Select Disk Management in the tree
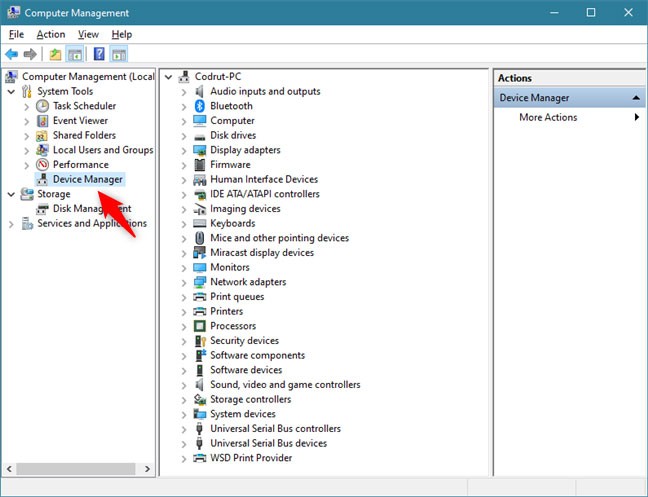Screen dimensions: 648x497 coord(90,209)
